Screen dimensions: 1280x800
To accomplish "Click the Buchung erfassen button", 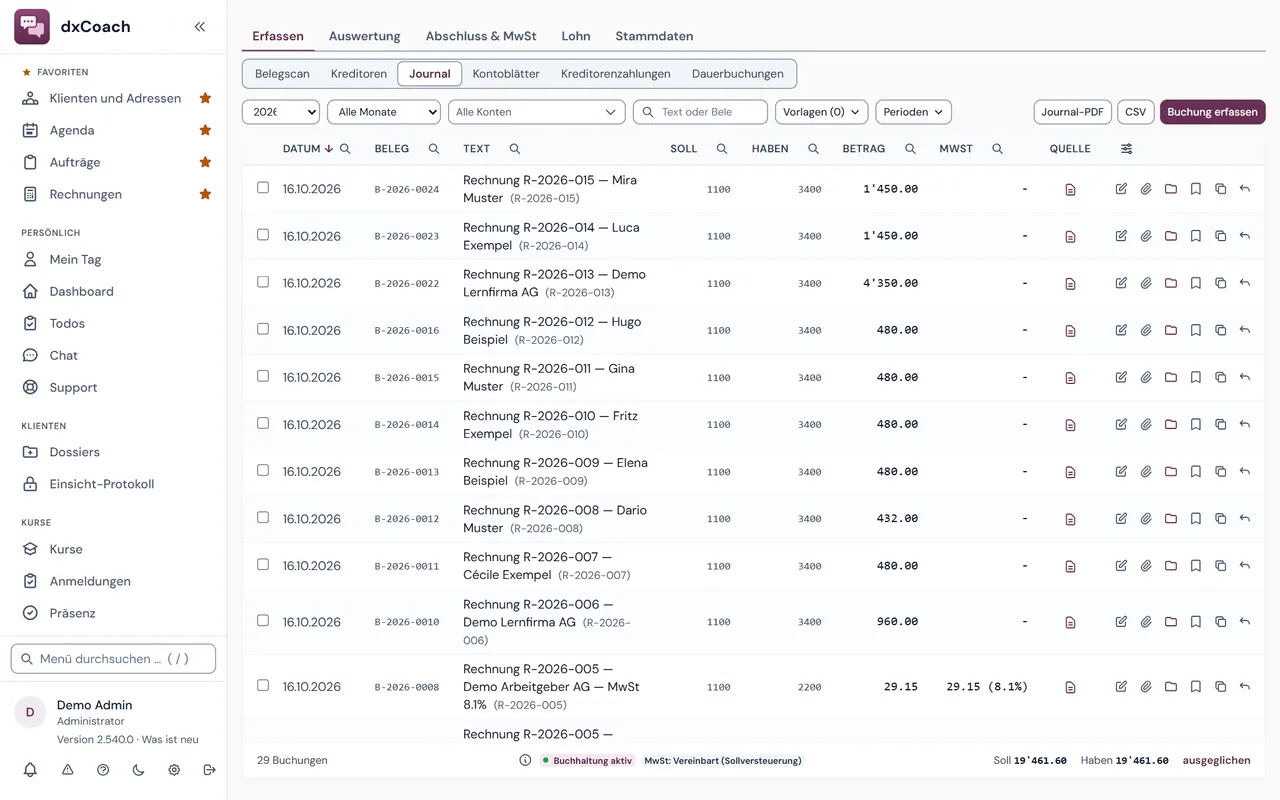I will pyautogui.click(x=1213, y=112).
